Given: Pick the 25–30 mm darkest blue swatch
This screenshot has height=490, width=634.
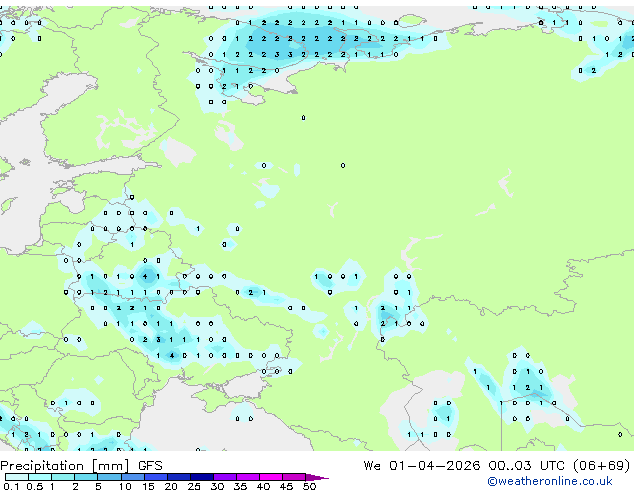Looking at the screenshot, I should [x=202, y=477].
